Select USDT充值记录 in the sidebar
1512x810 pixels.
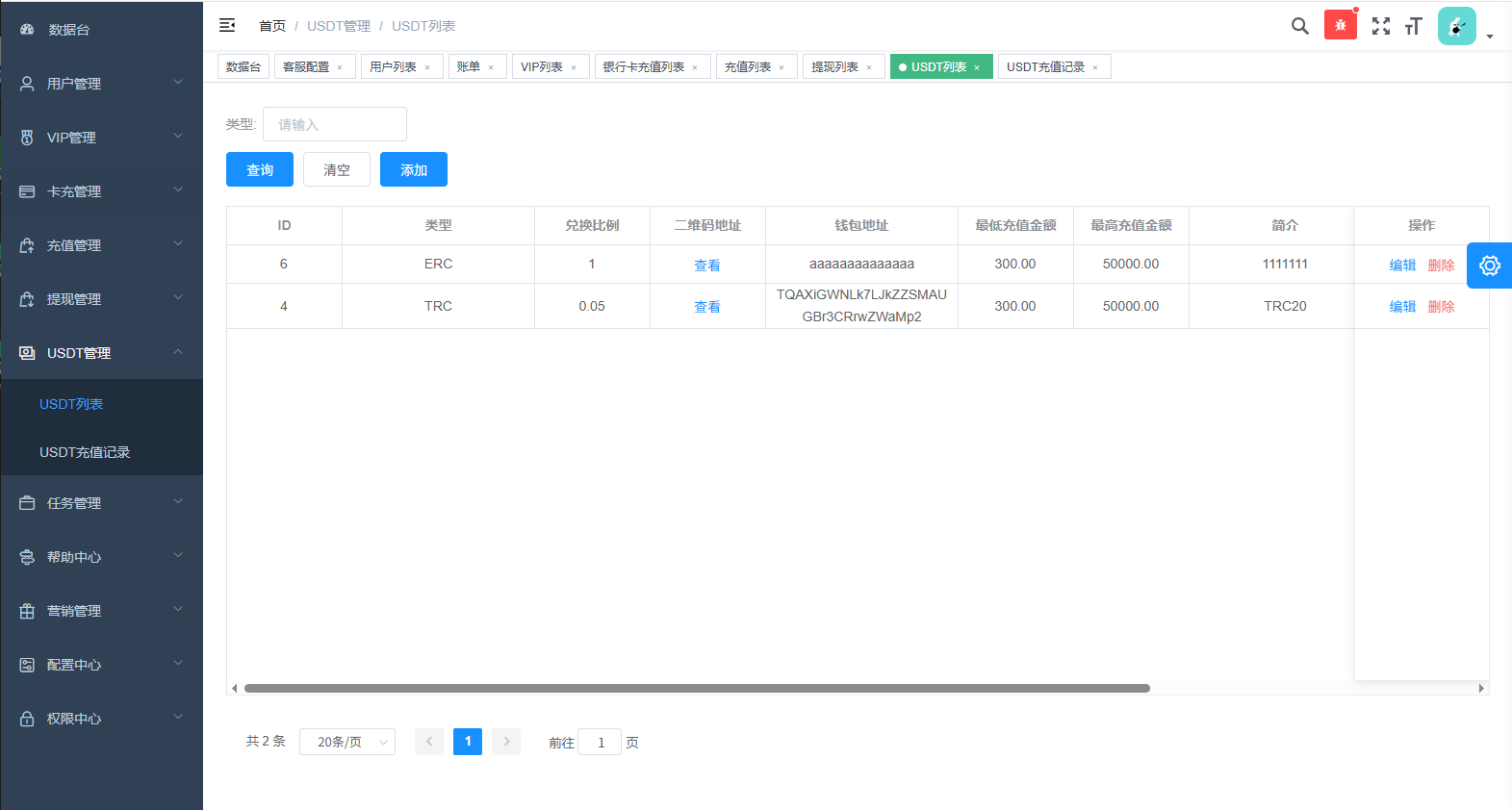(85, 452)
